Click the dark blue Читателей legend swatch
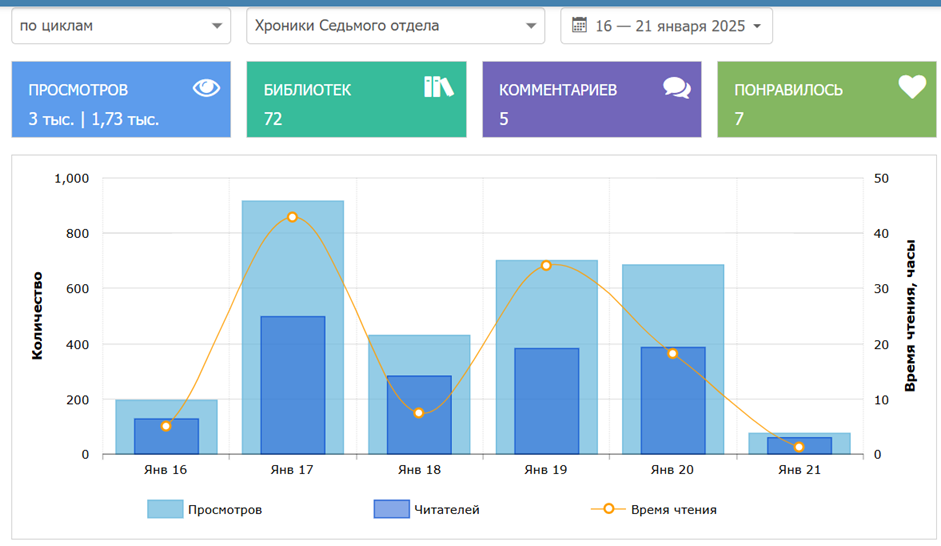 (x=391, y=509)
